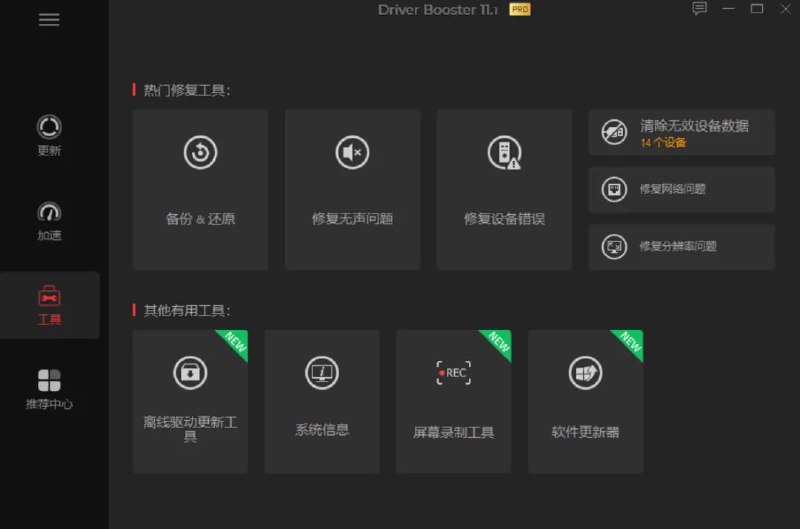Close the Driver Booster window

(785, 9)
